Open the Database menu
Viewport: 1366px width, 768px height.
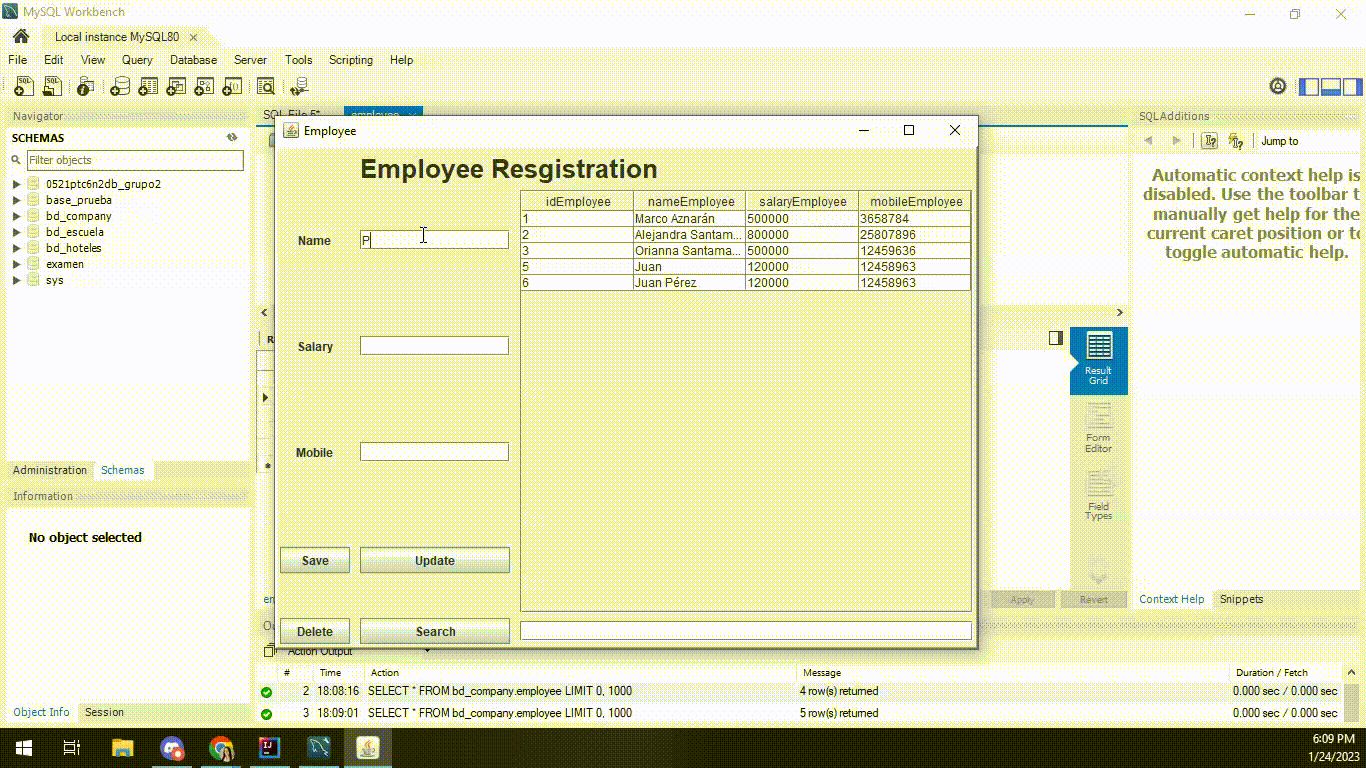click(x=193, y=60)
